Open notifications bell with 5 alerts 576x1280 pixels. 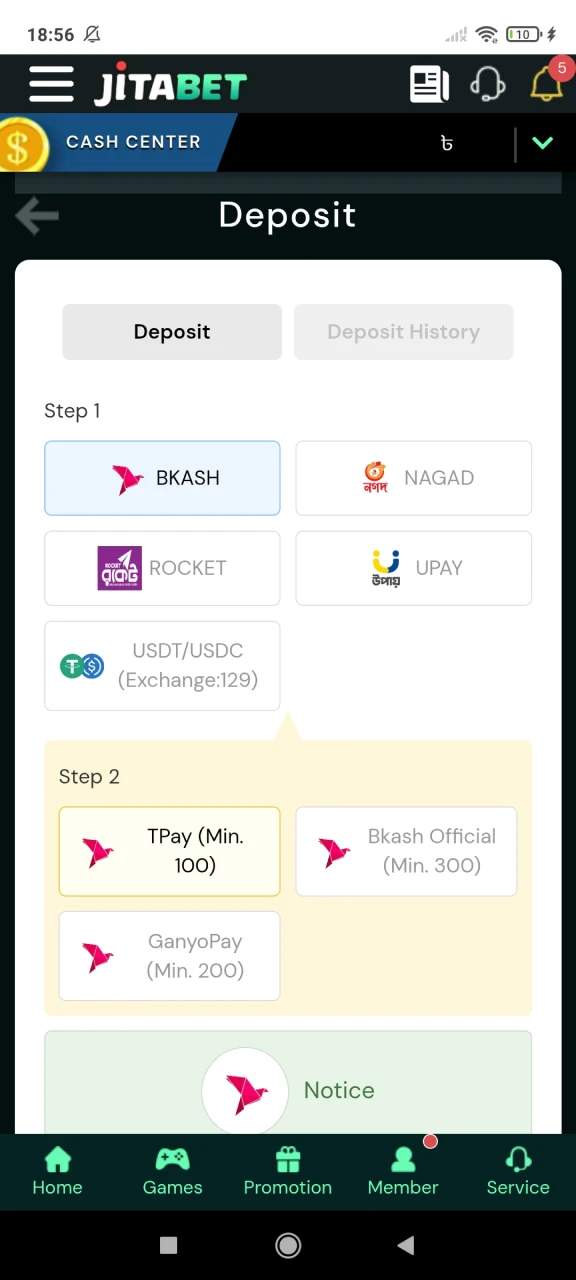coord(546,84)
